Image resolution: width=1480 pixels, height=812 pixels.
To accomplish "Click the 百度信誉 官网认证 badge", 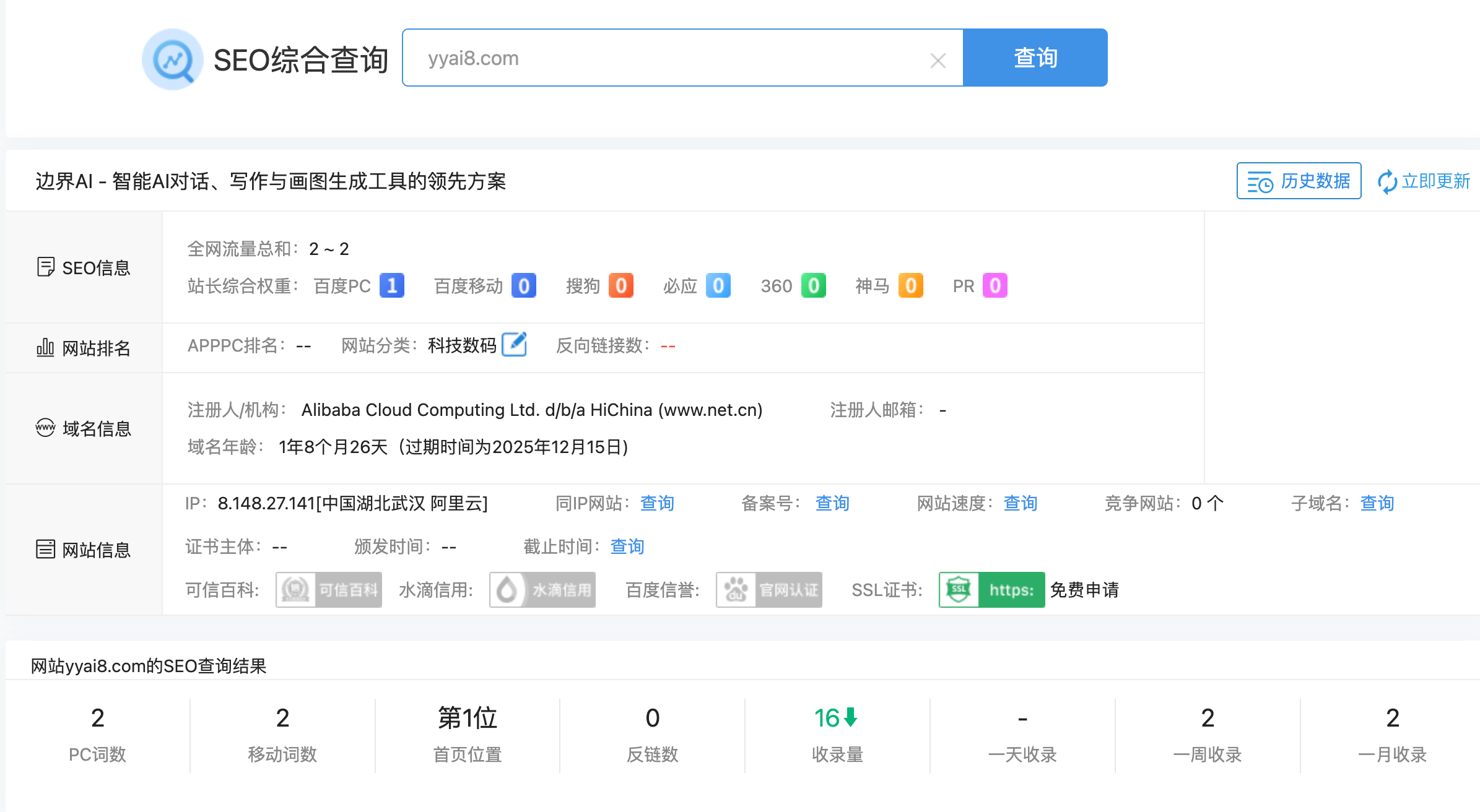I will tap(769, 590).
